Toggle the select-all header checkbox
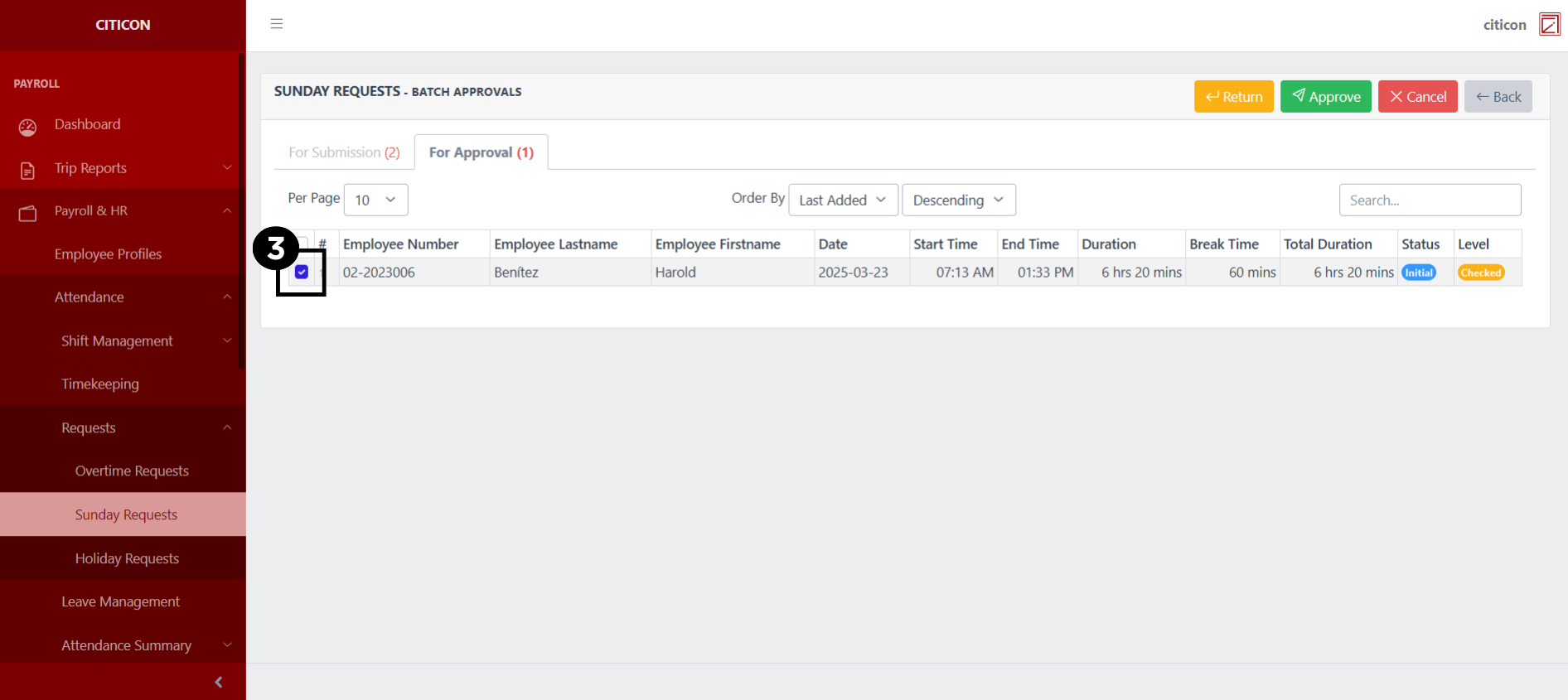Image resolution: width=1568 pixels, height=700 pixels. point(304,243)
